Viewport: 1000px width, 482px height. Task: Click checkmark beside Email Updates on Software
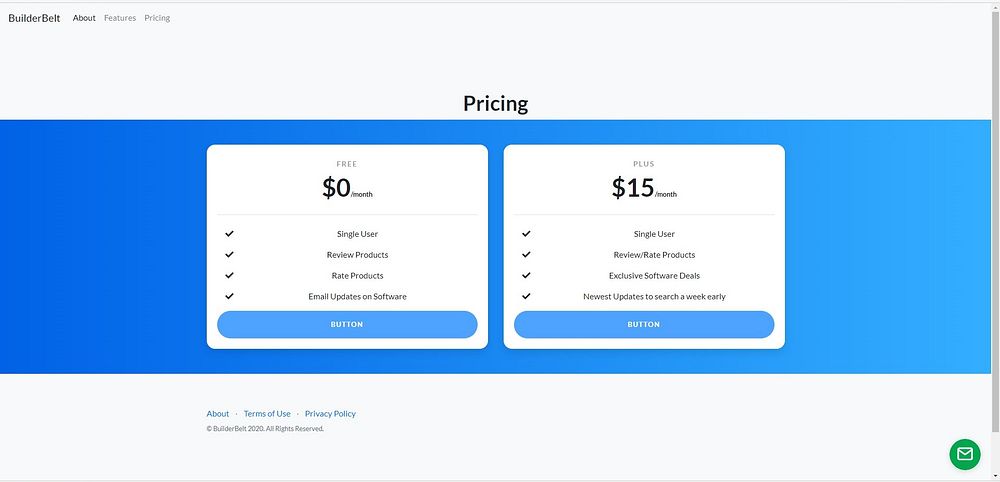click(x=229, y=296)
